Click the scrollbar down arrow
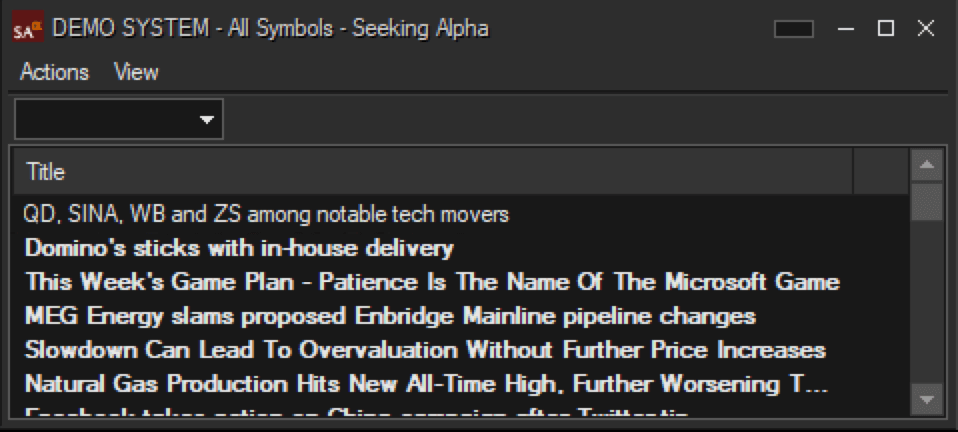 [927, 400]
